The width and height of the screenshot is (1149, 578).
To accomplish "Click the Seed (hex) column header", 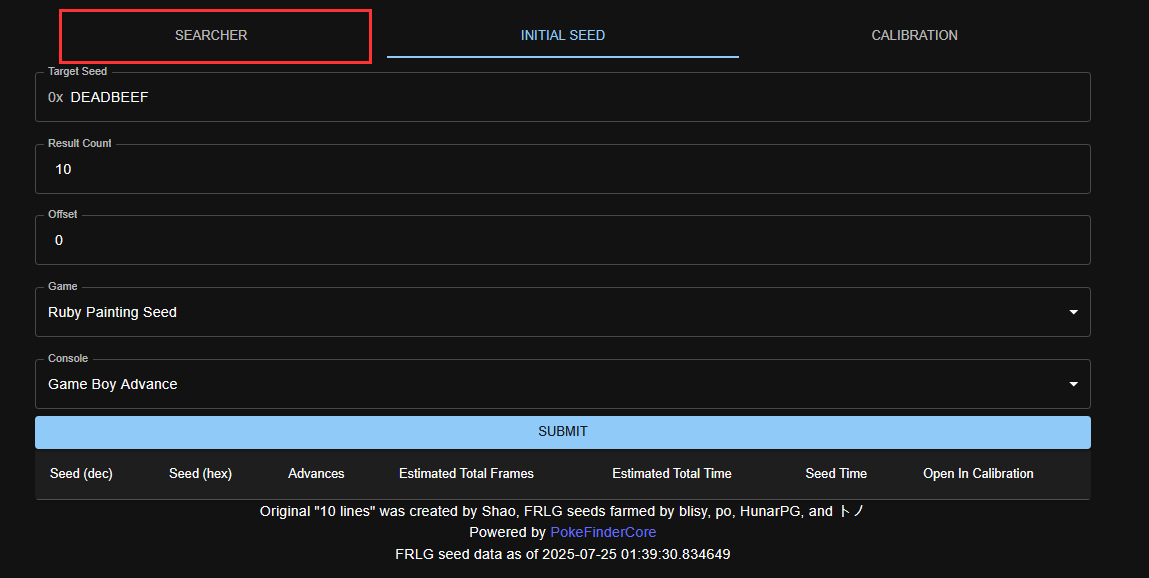I will click(x=200, y=474).
